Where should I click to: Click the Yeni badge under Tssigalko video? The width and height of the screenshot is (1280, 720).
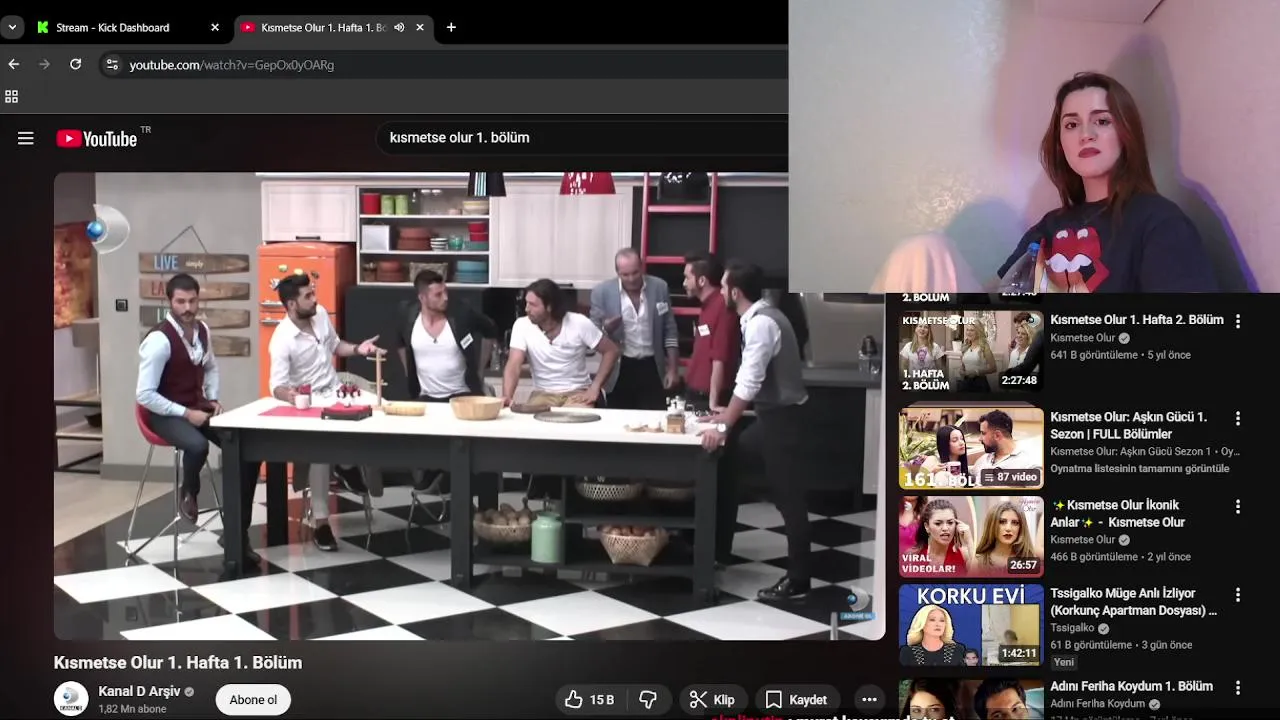1064,662
